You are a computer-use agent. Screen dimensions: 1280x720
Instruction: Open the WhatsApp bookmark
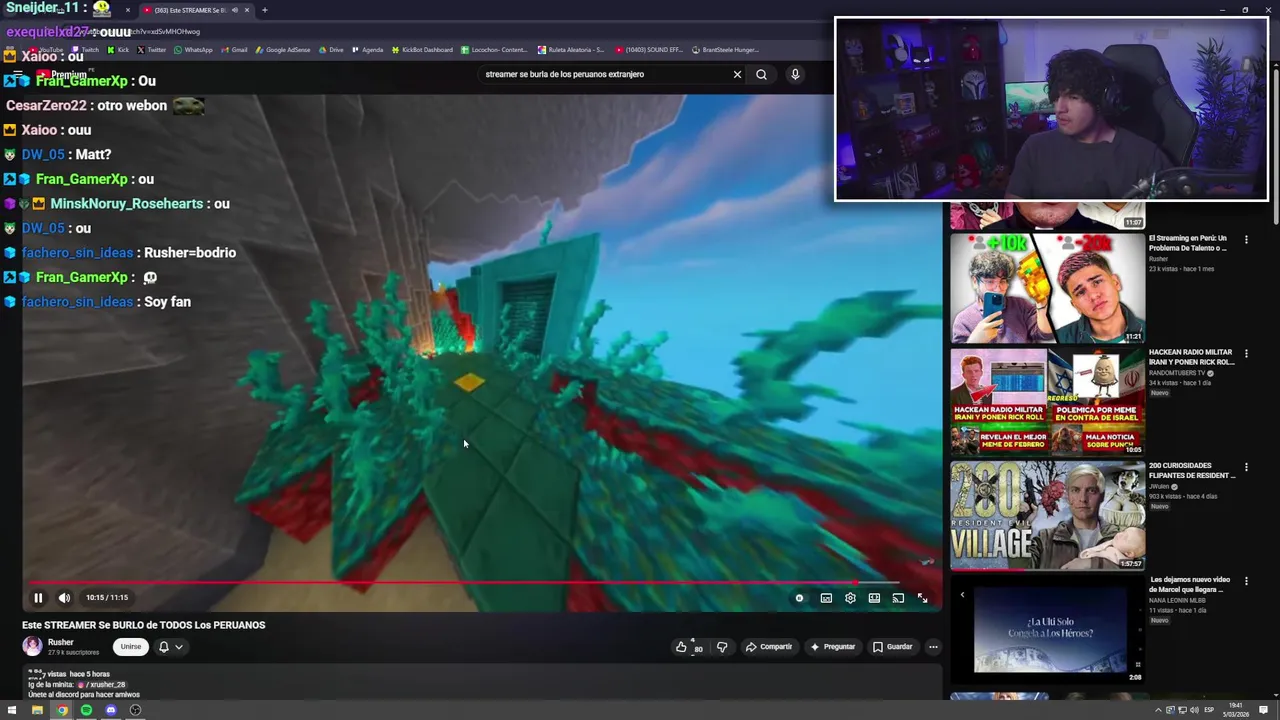193,50
